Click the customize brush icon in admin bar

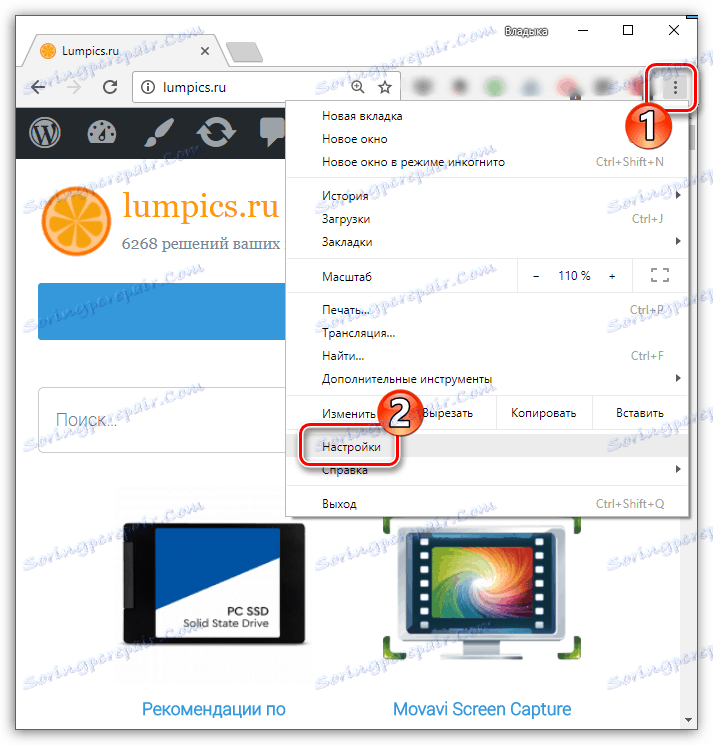159,133
